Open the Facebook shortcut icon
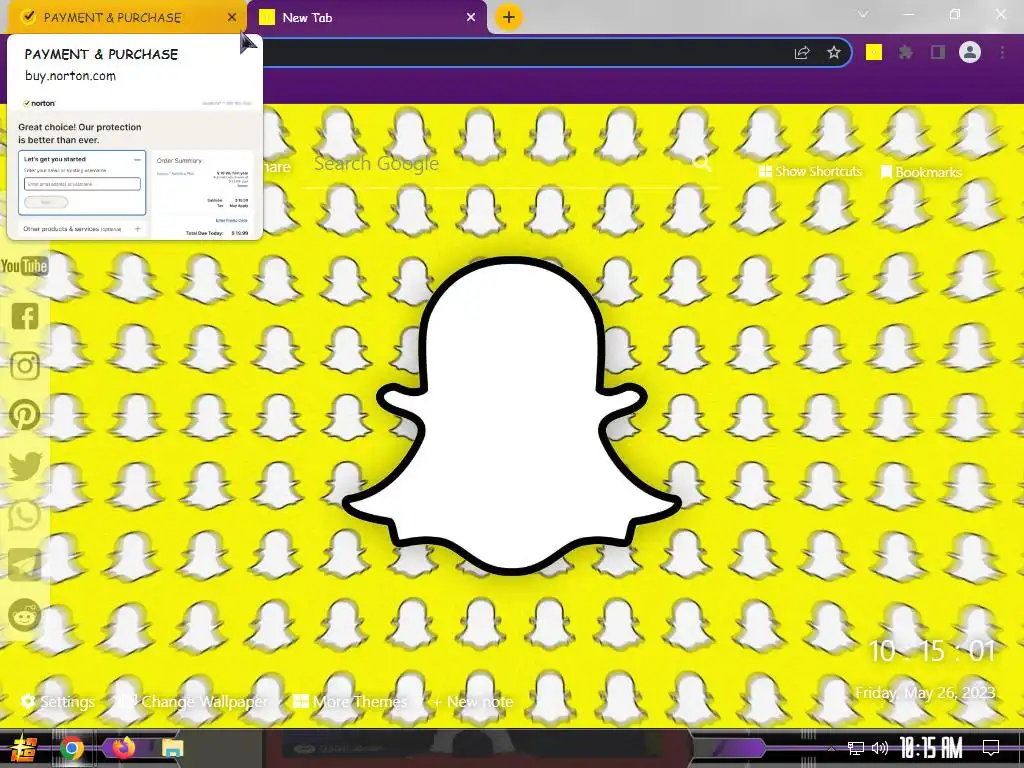 25,316
